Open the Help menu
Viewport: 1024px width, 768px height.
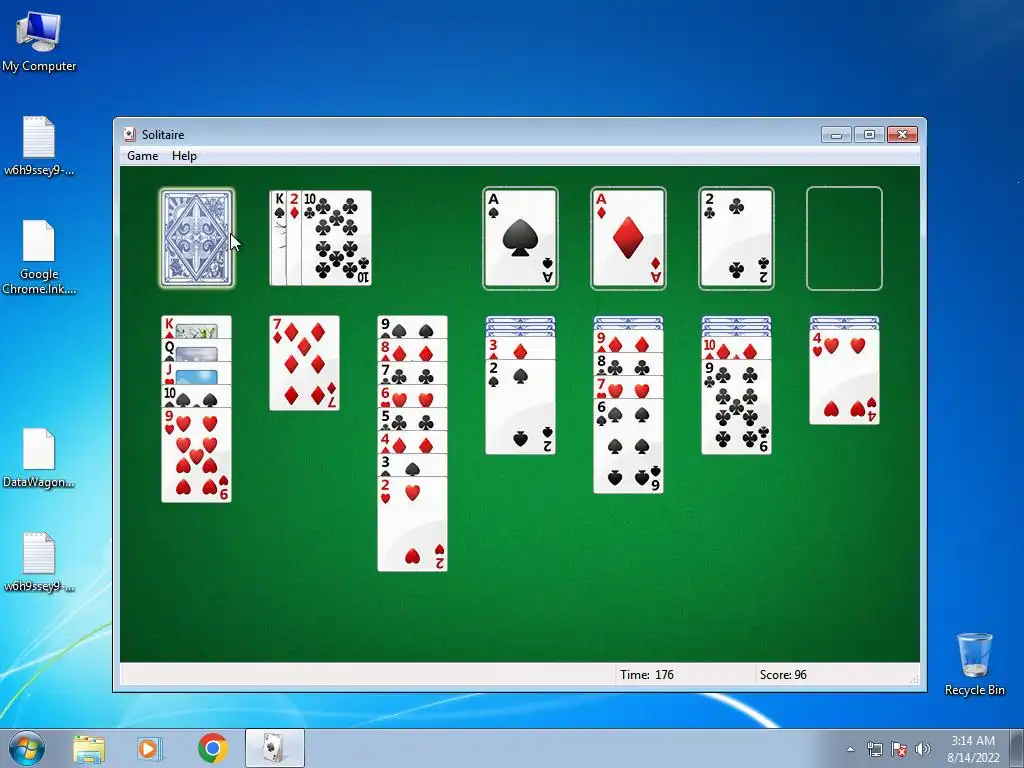(x=184, y=155)
